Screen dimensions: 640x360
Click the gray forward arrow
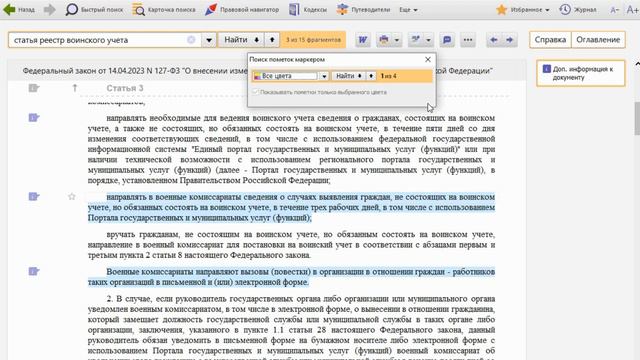click(49, 9)
